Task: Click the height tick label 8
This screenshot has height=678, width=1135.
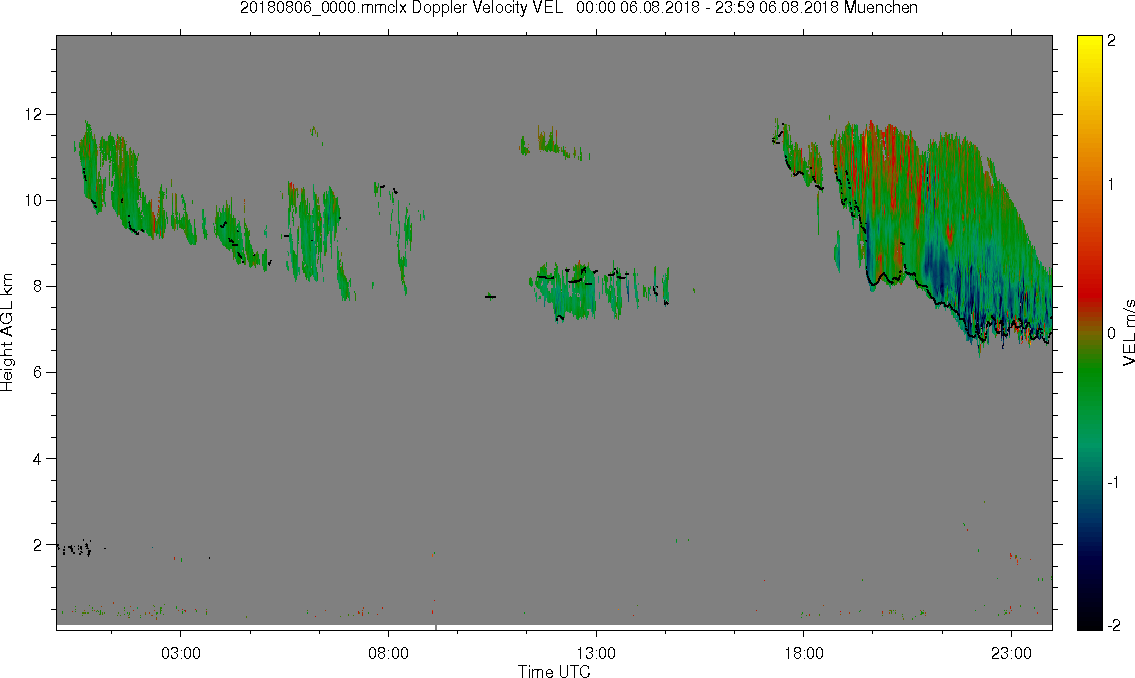Action: tap(38, 287)
